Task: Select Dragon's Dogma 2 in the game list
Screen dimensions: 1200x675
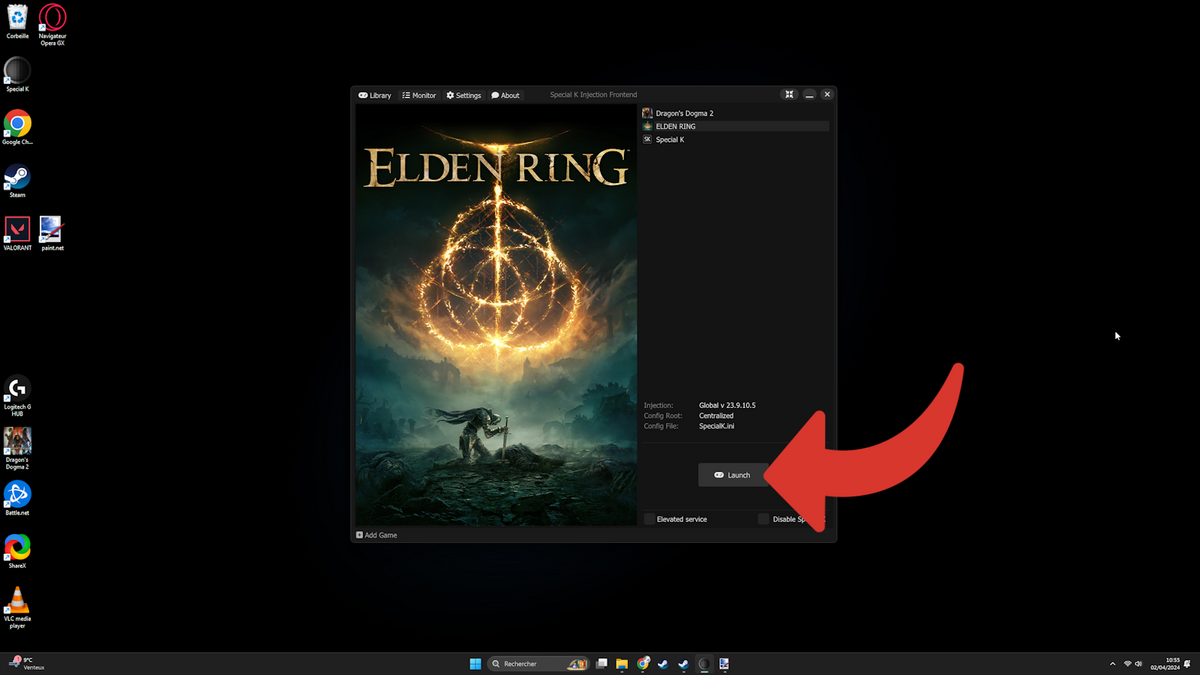Action: 735,113
